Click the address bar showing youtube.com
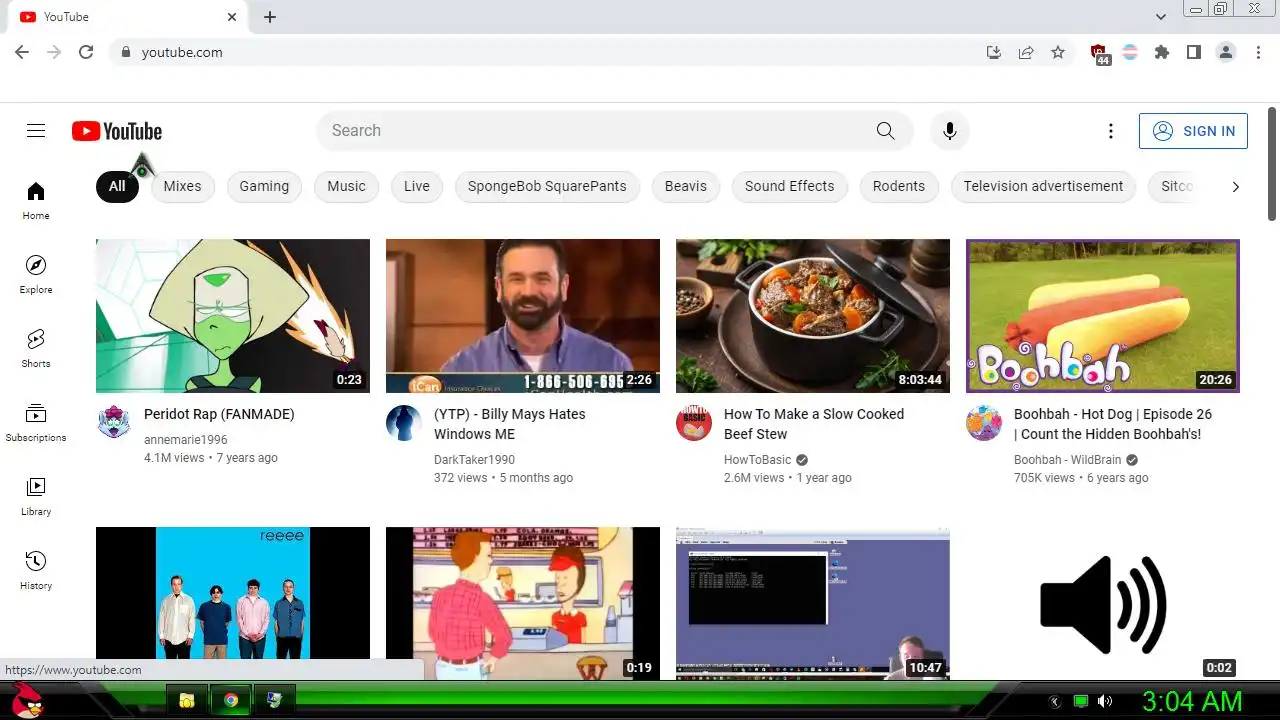 click(550, 52)
